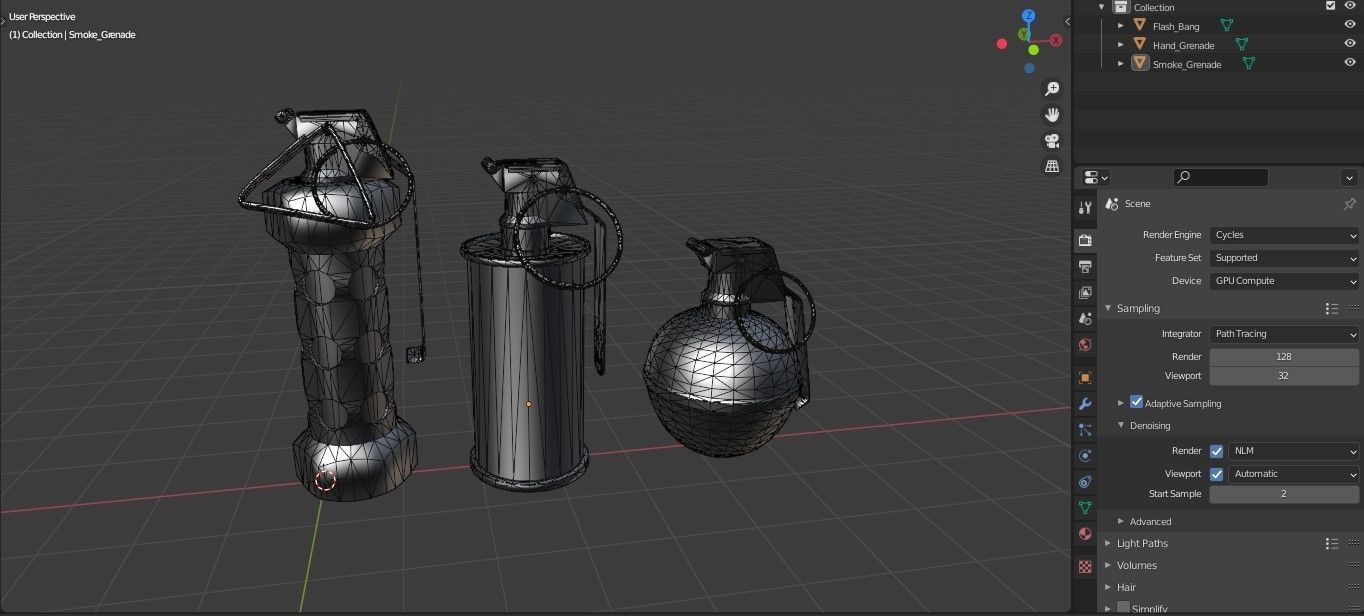Viewport: 1364px width, 616px height.
Task: Uncheck the Collection exclude checkbox
Action: coord(1330,6)
